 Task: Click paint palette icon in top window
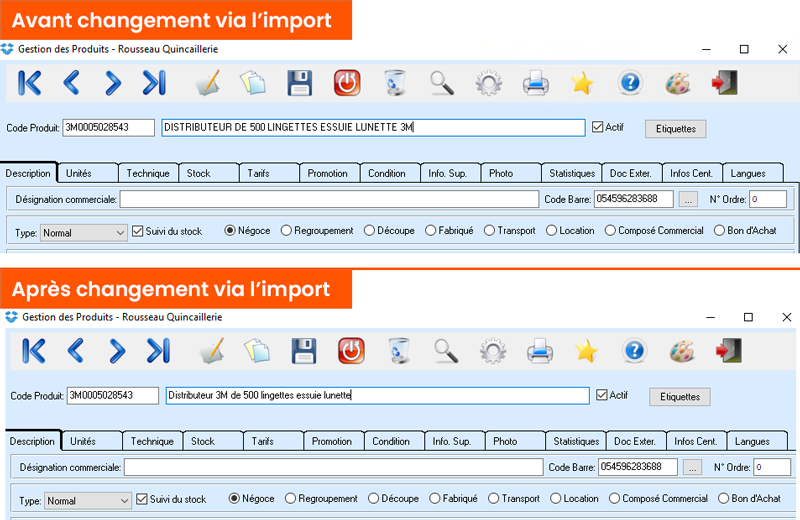click(678, 83)
